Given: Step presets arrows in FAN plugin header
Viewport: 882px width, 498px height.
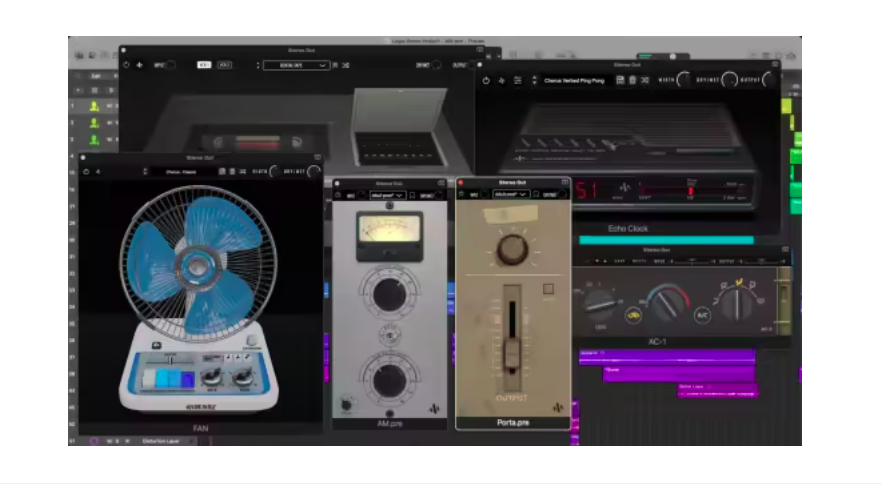Looking at the screenshot, I should pyautogui.click(x=145, y=172).
